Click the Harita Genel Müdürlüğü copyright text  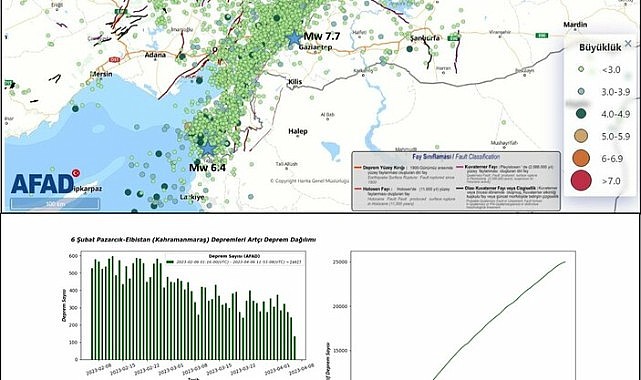(x=309, y=181)
